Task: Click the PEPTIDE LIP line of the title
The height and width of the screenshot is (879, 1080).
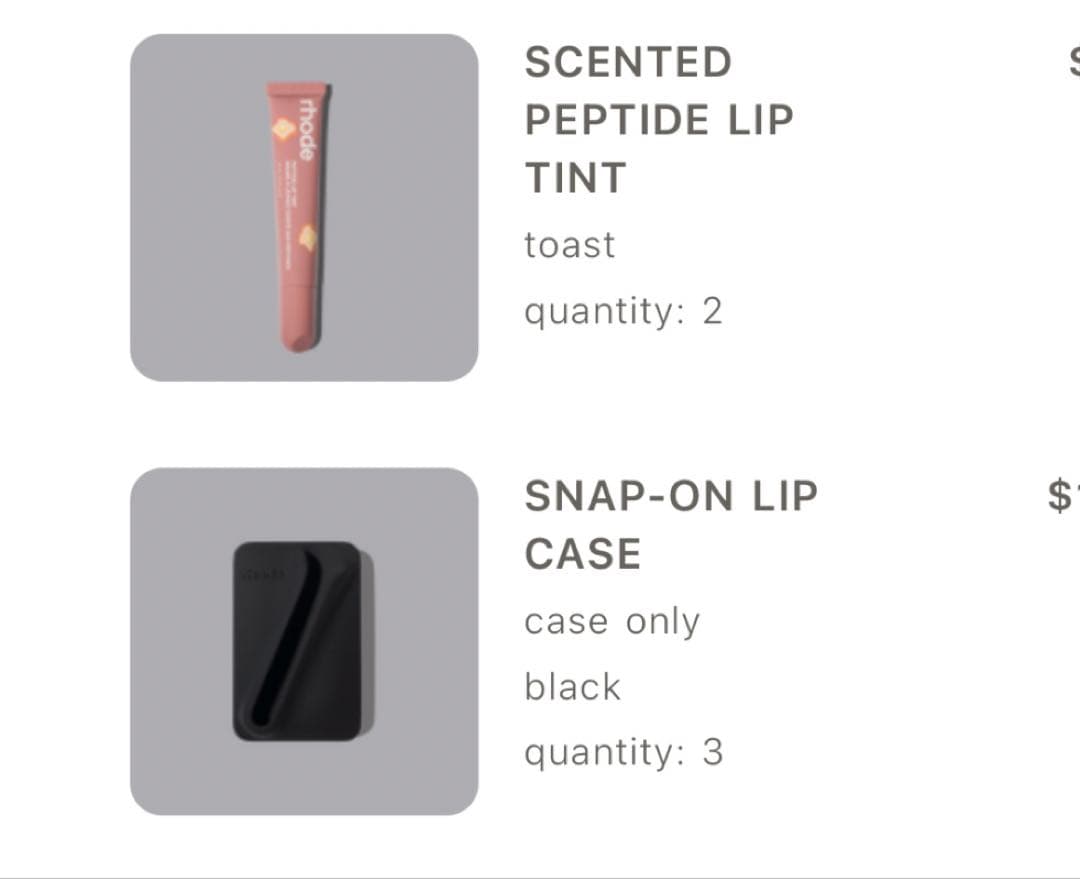Action: (x=659, y=120)
